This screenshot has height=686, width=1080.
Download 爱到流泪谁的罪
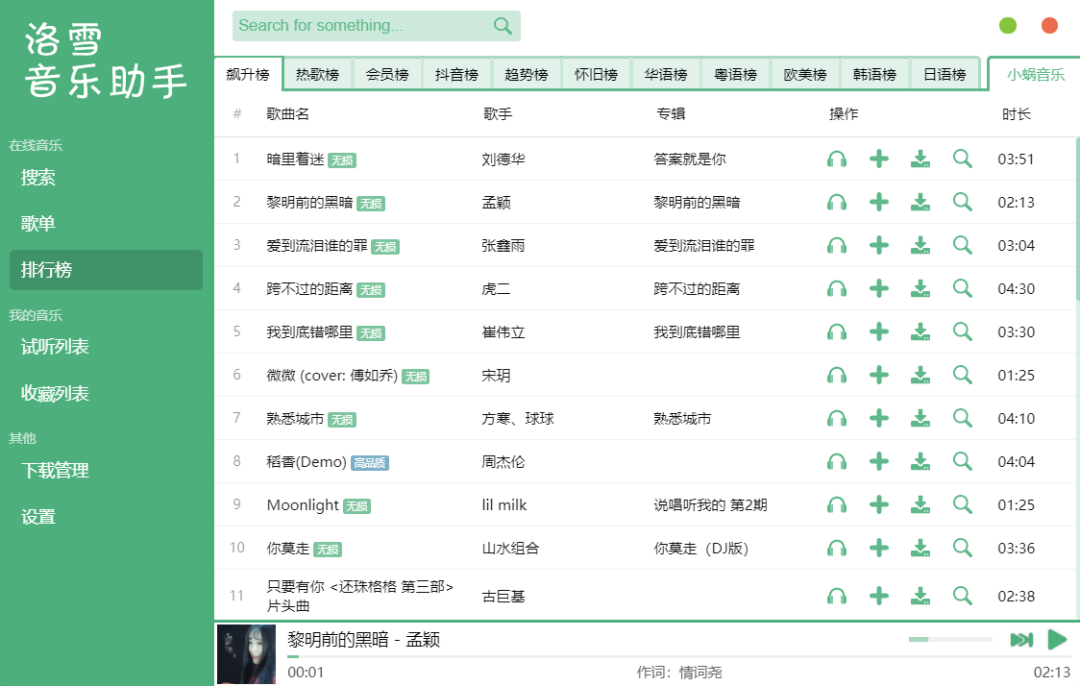pyautogui.click(x=920, y=246)
